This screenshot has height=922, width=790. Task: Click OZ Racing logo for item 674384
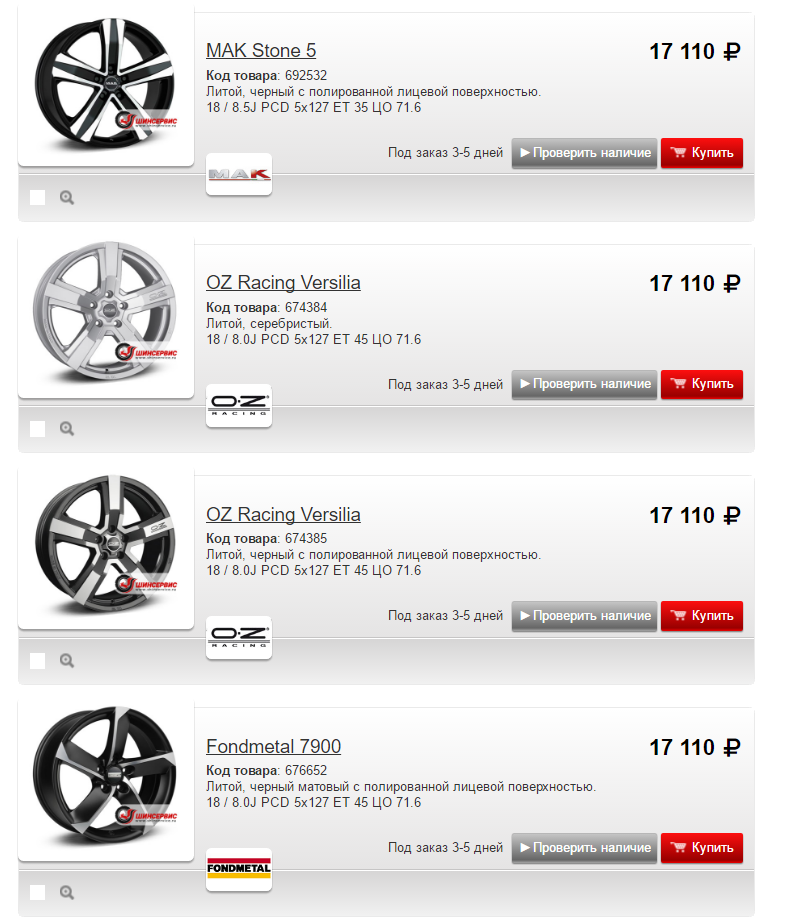(239, 406)
